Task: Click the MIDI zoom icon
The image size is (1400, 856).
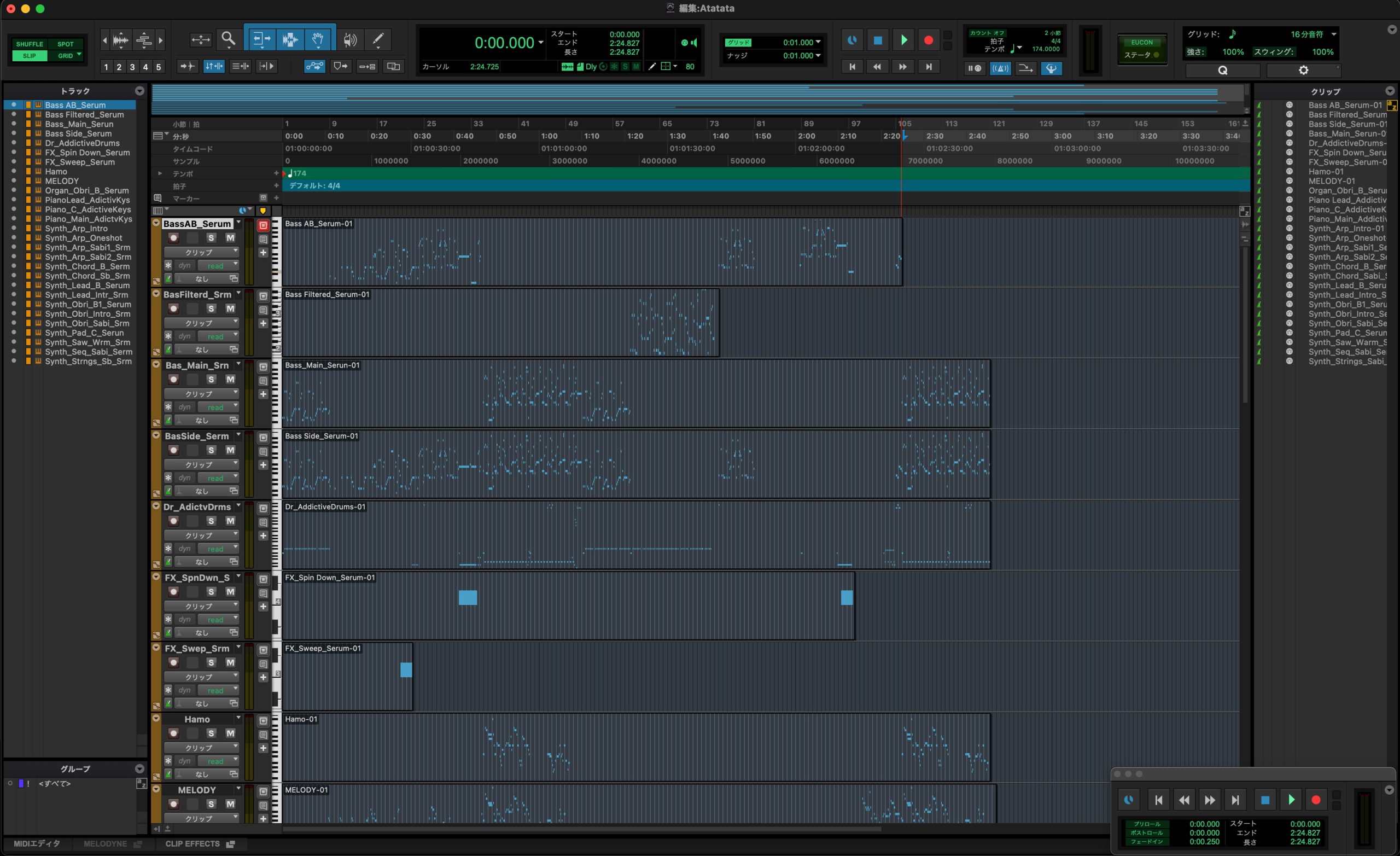Action: 144,40
